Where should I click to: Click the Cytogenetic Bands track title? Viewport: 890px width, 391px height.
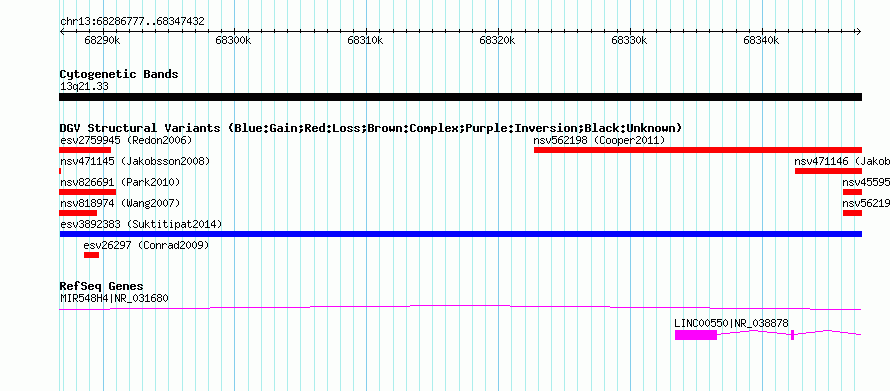tap(119, 74)
